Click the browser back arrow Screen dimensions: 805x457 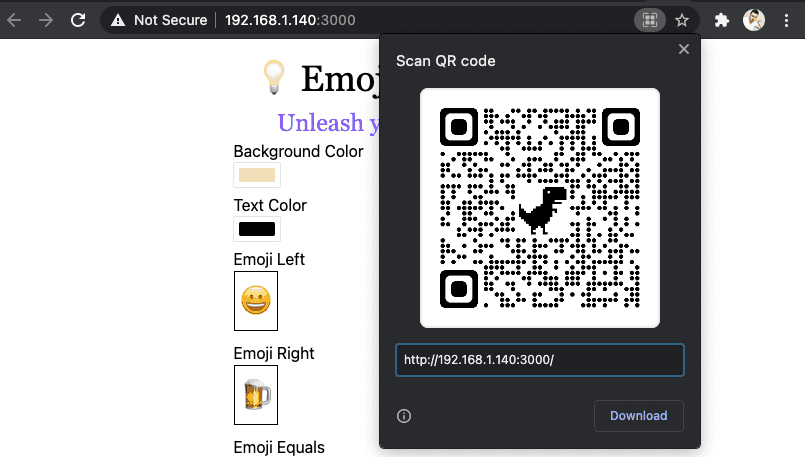point(14,20)
